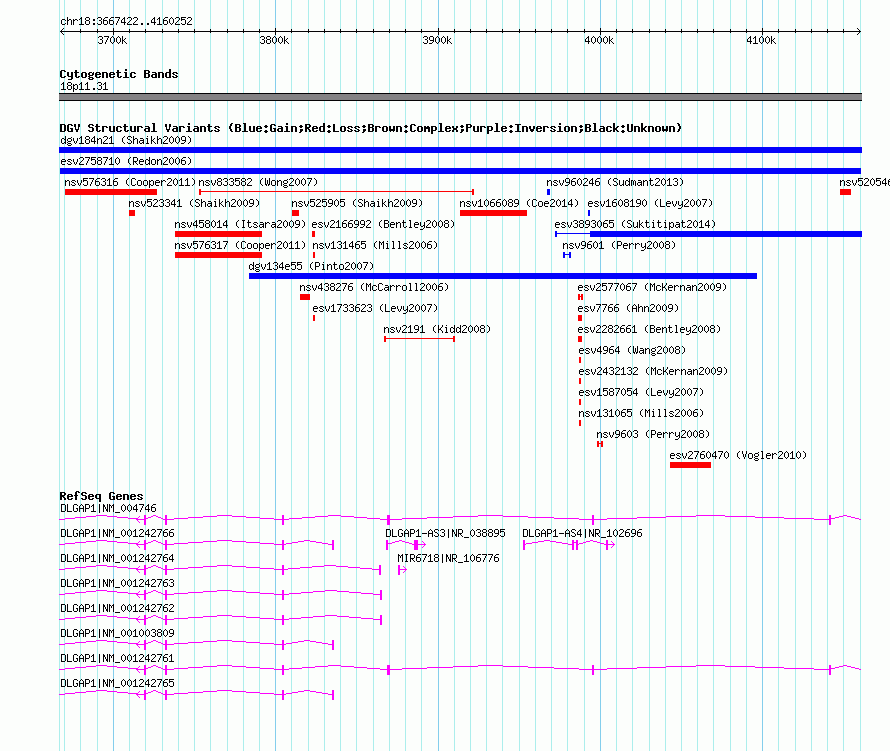Click DLGAP1|NM_004746 gene label
This screenshot has width=890, height=751.
point(108,509)
